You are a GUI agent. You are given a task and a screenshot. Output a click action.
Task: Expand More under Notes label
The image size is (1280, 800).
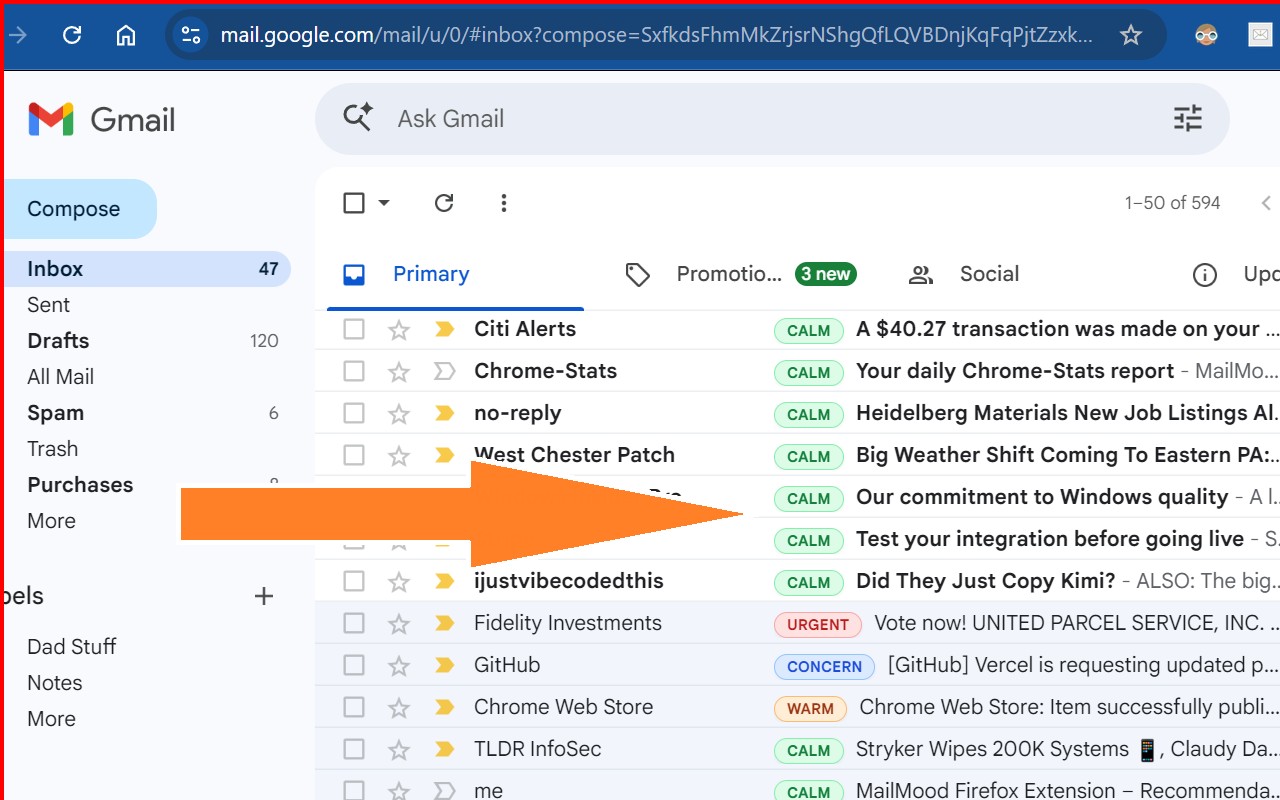coord(51,719)
